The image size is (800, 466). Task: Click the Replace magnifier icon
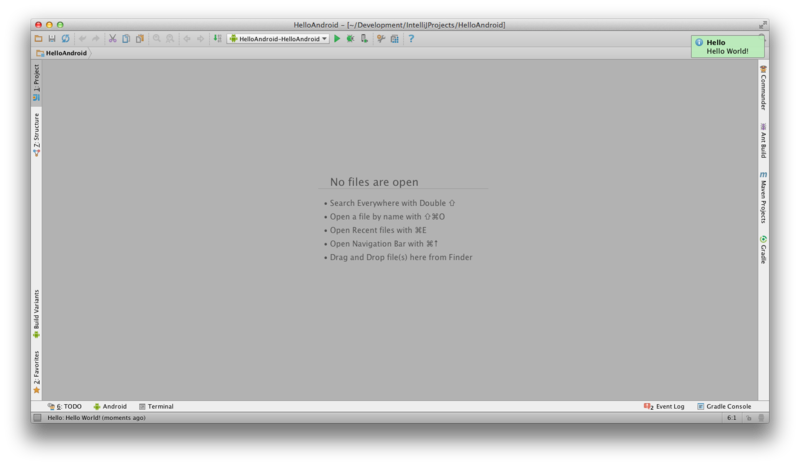170,39
